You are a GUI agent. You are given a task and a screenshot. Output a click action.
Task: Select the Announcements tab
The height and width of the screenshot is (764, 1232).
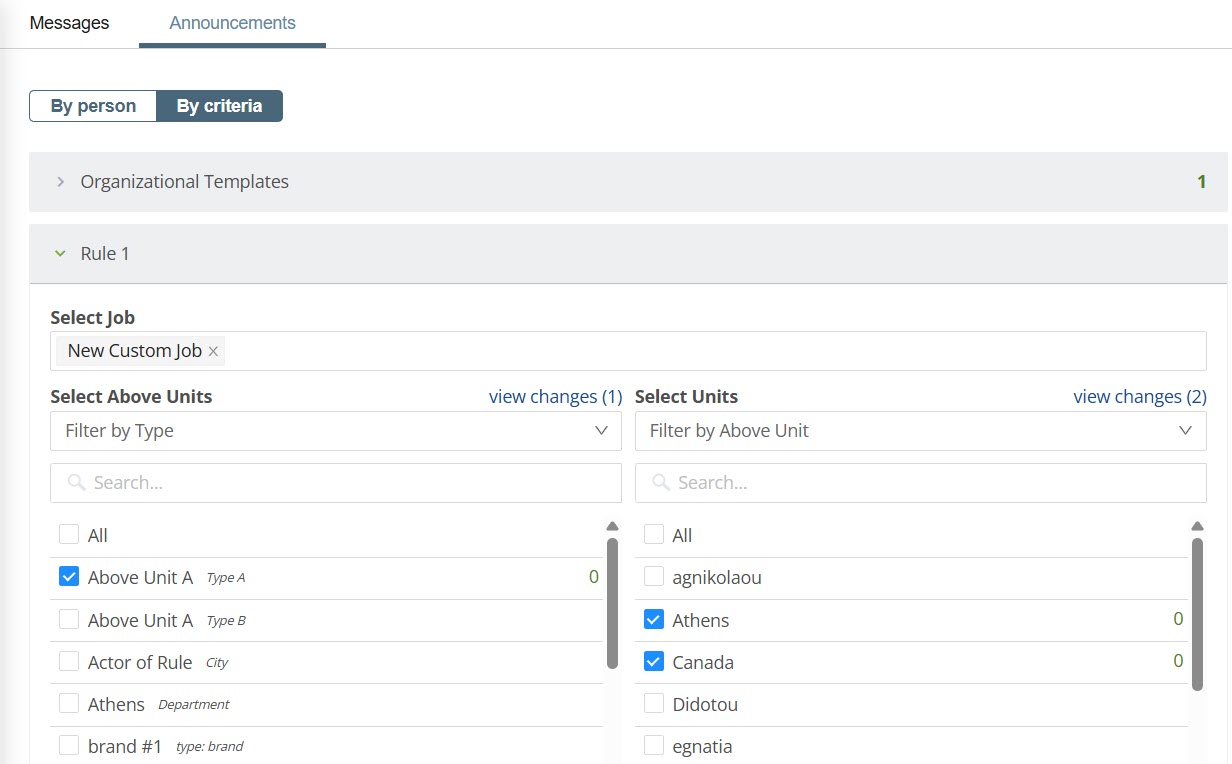coord(232,23)
